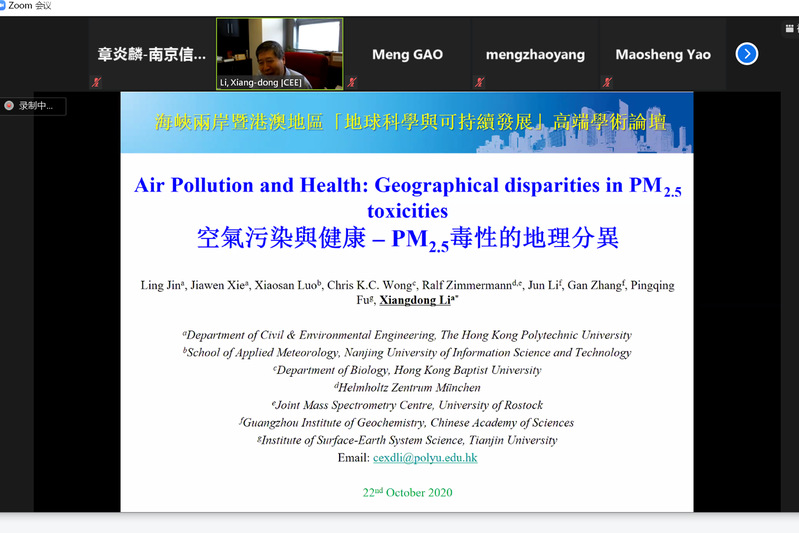Screen dimensions: 799x533
Task: Click muted mic icon on Maosheng Yao tile
Action: point(606,82)
